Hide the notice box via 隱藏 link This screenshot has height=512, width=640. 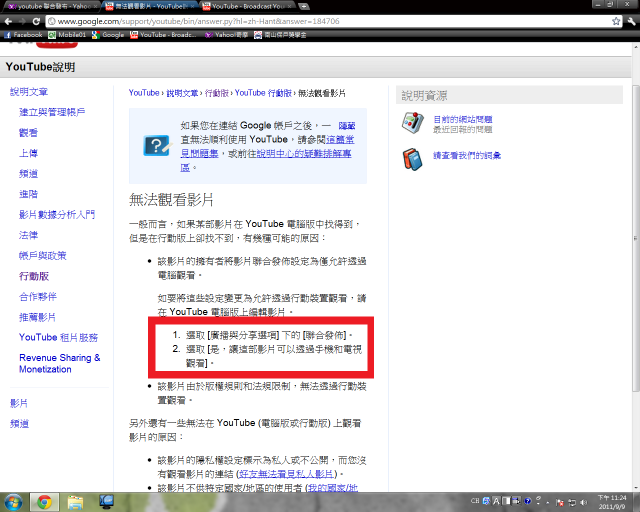[x=347, y=126]
